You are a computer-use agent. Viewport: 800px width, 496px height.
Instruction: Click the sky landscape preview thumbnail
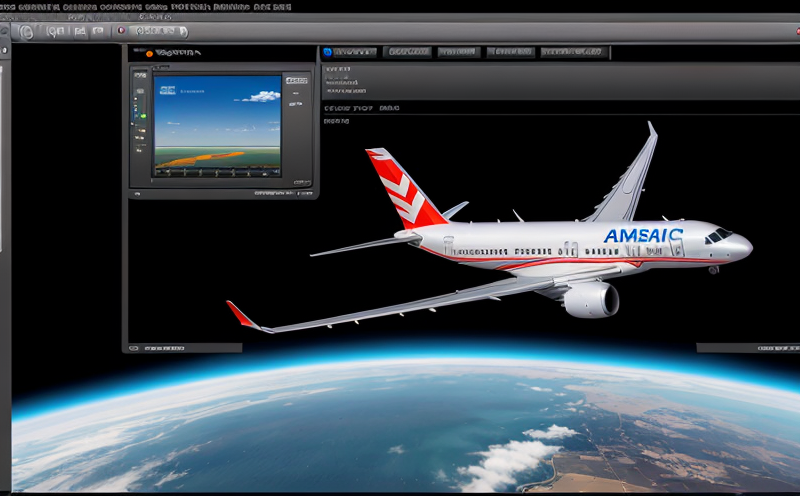pyautogui.click(x=217, y=126)
